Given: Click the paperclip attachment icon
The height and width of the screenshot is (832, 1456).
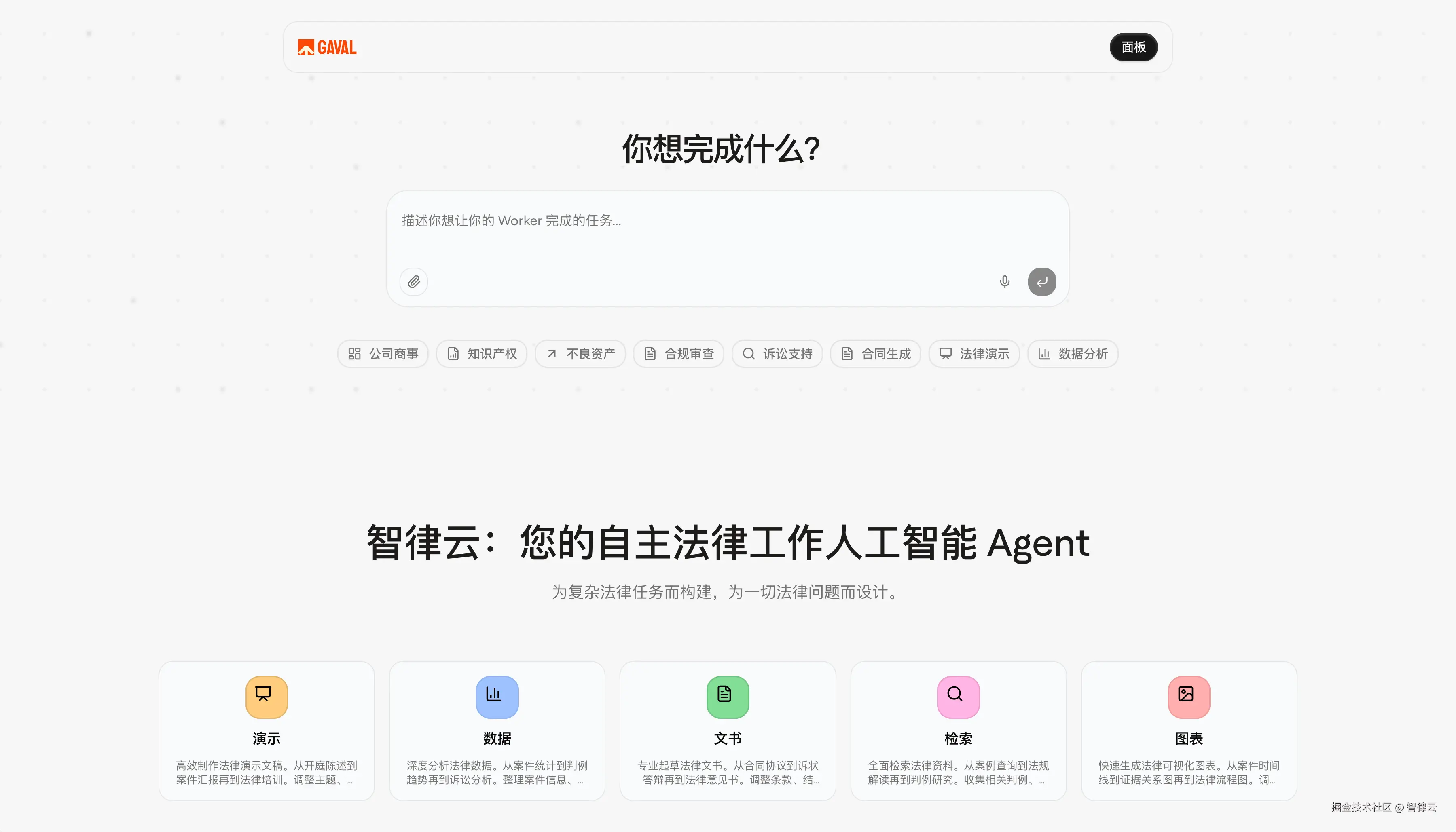Looking at the screenshot, I should click(x=413, y=282).
